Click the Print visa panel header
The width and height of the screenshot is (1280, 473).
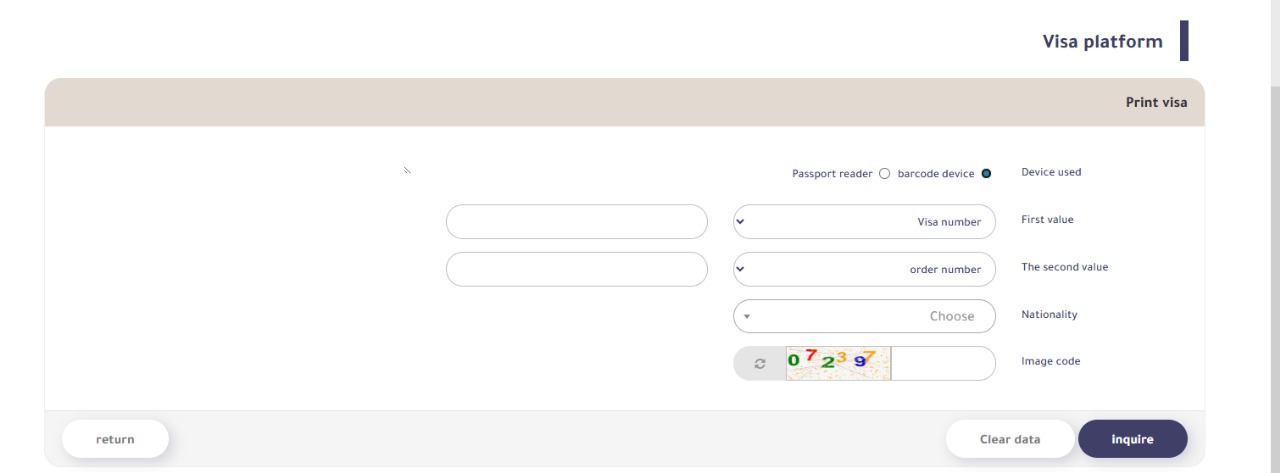click(1156, 102)
